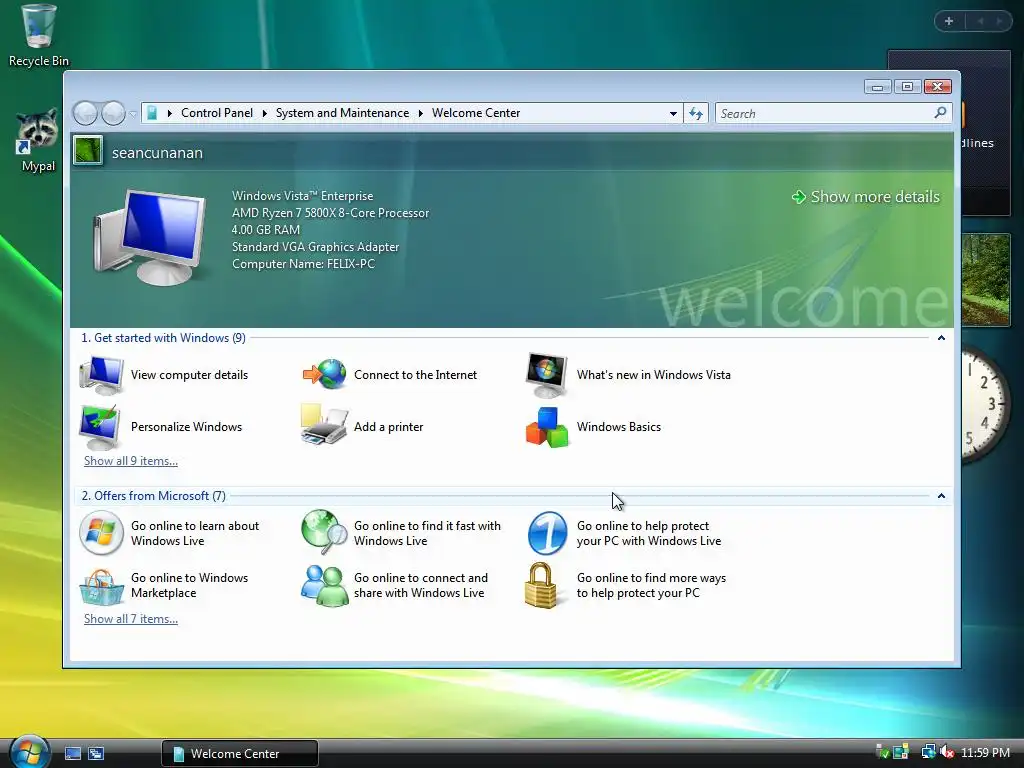Click the Forward navigation button

point(114,114)
